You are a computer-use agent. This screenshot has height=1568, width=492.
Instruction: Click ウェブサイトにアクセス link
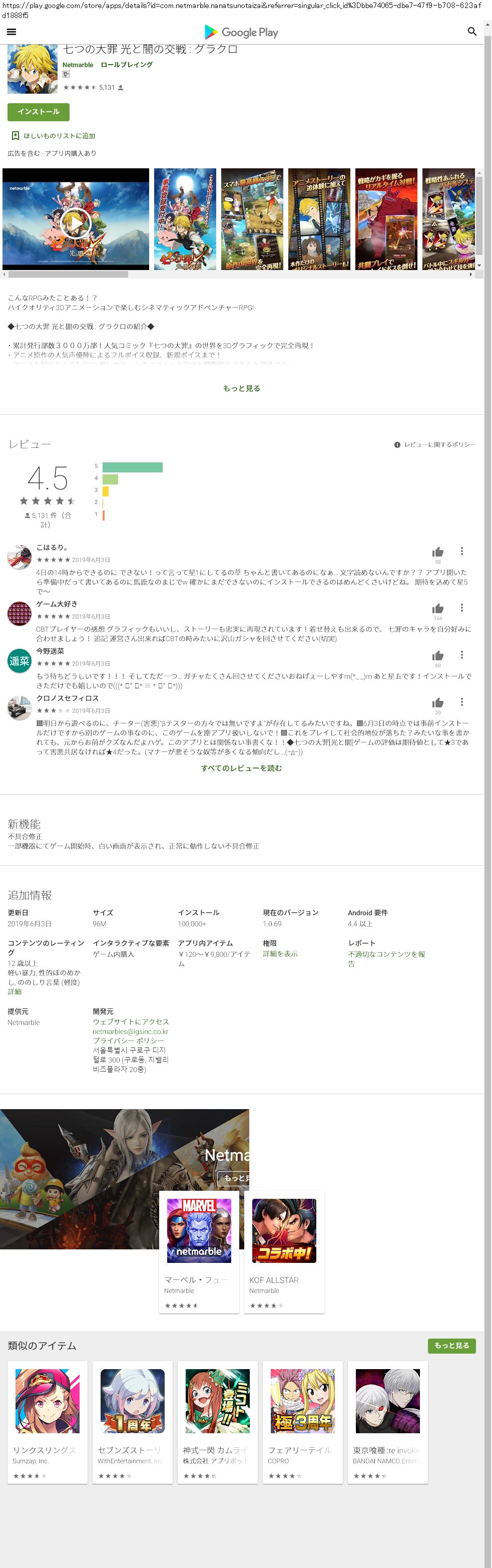coord(131,1021)
